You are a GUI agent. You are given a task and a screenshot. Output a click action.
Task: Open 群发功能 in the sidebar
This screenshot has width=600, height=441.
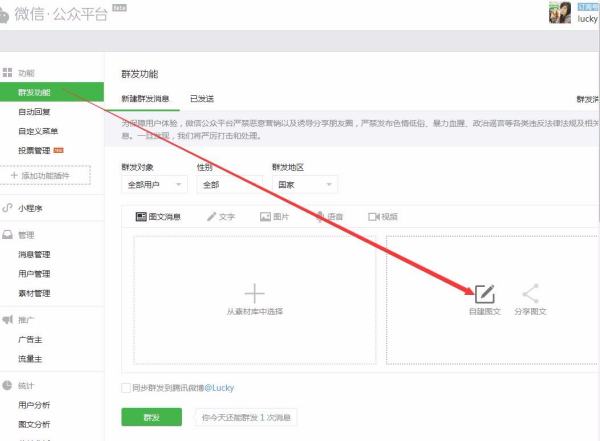52,92
